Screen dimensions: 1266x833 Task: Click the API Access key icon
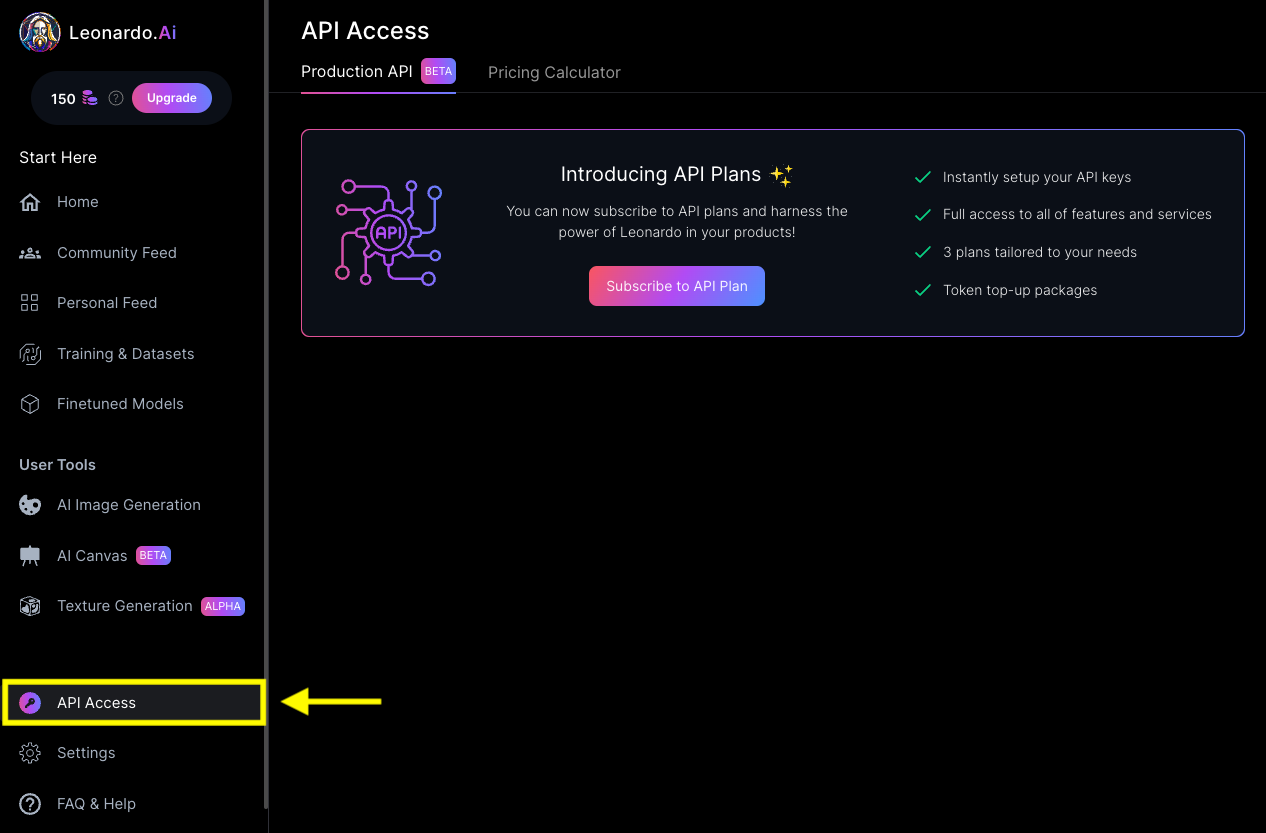(30, 703)
